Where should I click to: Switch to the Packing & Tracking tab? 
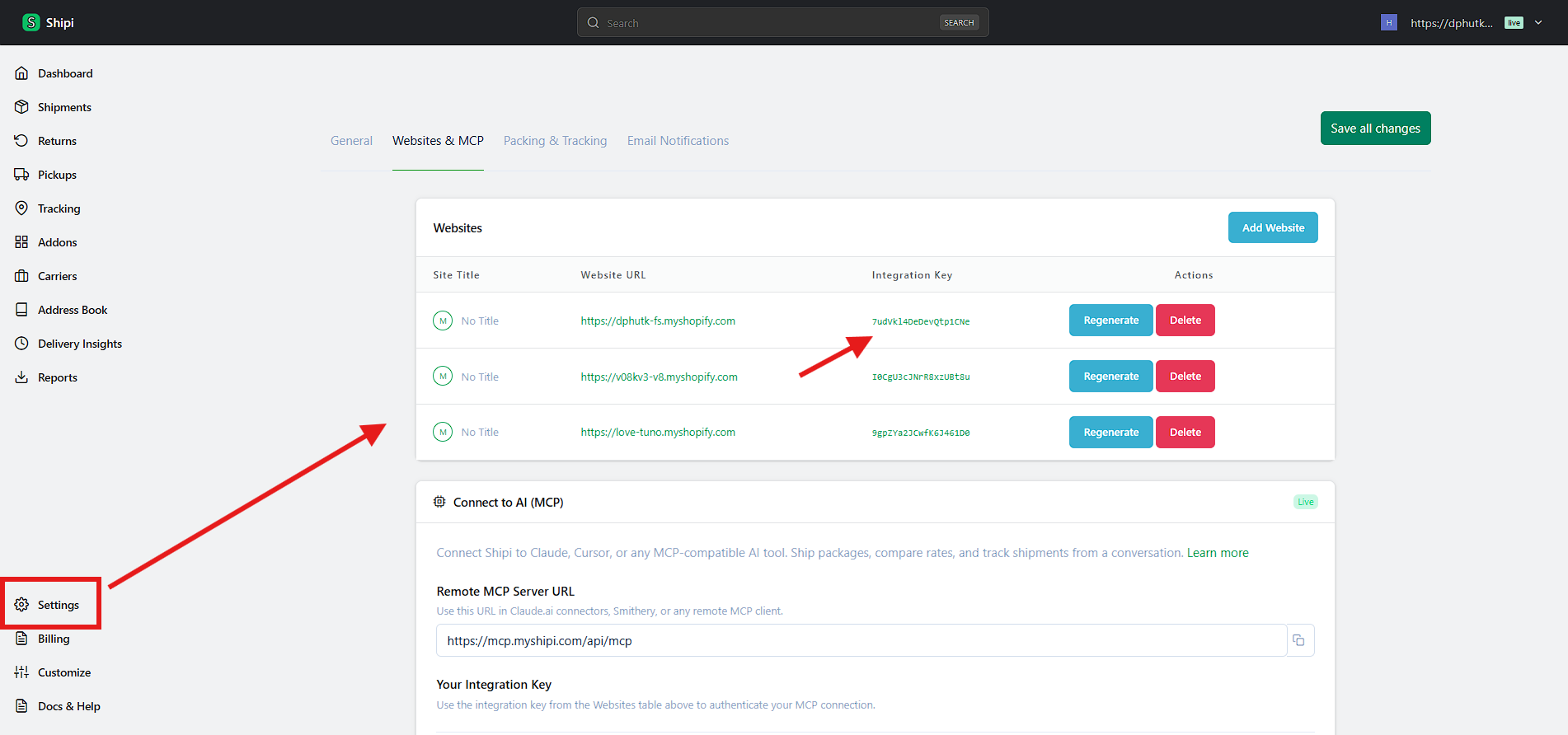555,141
